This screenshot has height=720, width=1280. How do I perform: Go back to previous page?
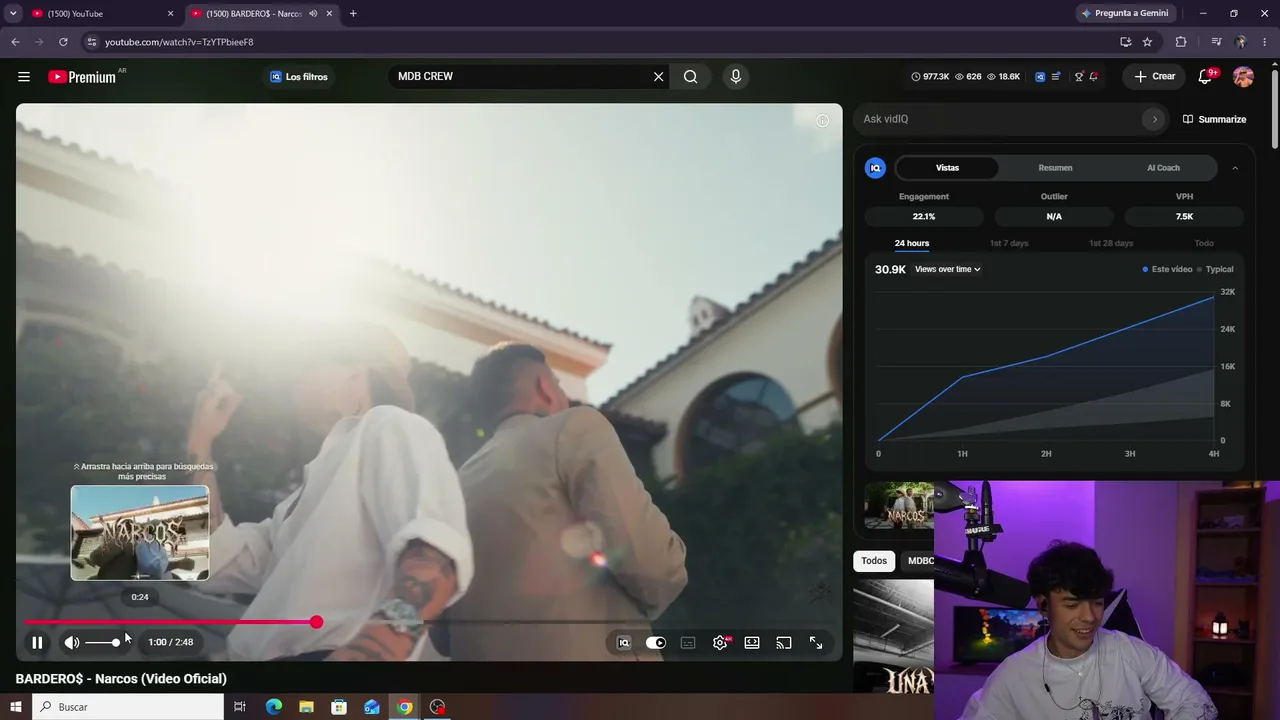[15, 42]
